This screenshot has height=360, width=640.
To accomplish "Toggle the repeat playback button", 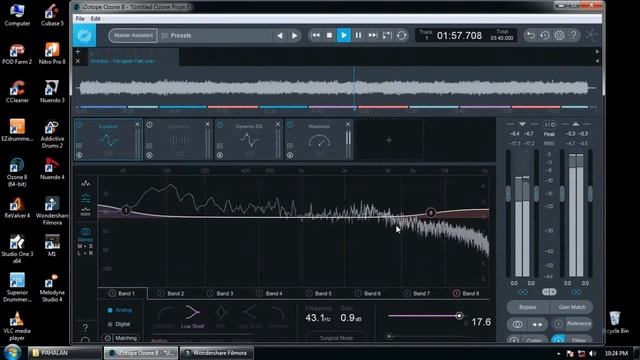I will point(402,36).
